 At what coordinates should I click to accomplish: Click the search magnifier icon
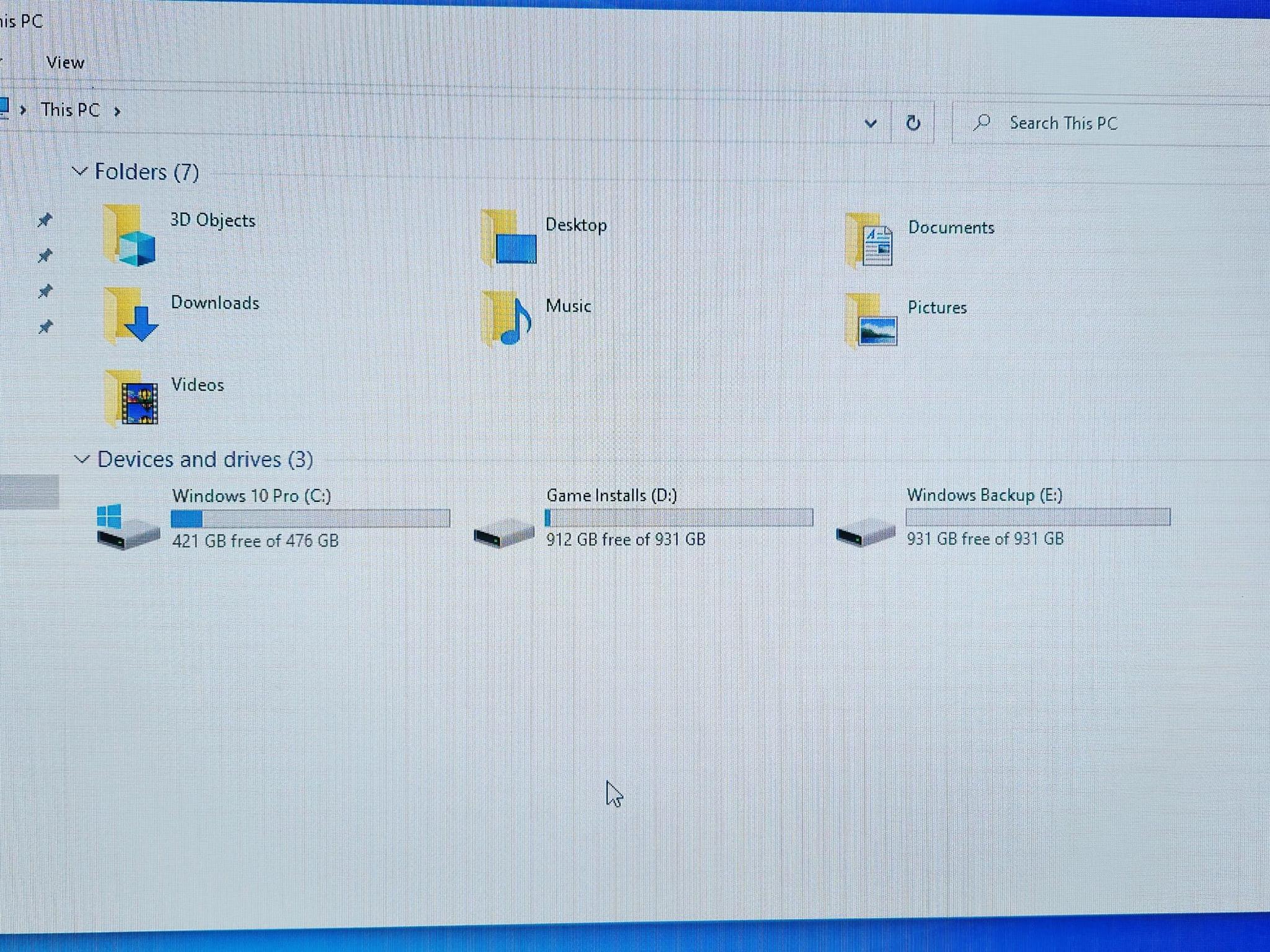coord(982,122)
